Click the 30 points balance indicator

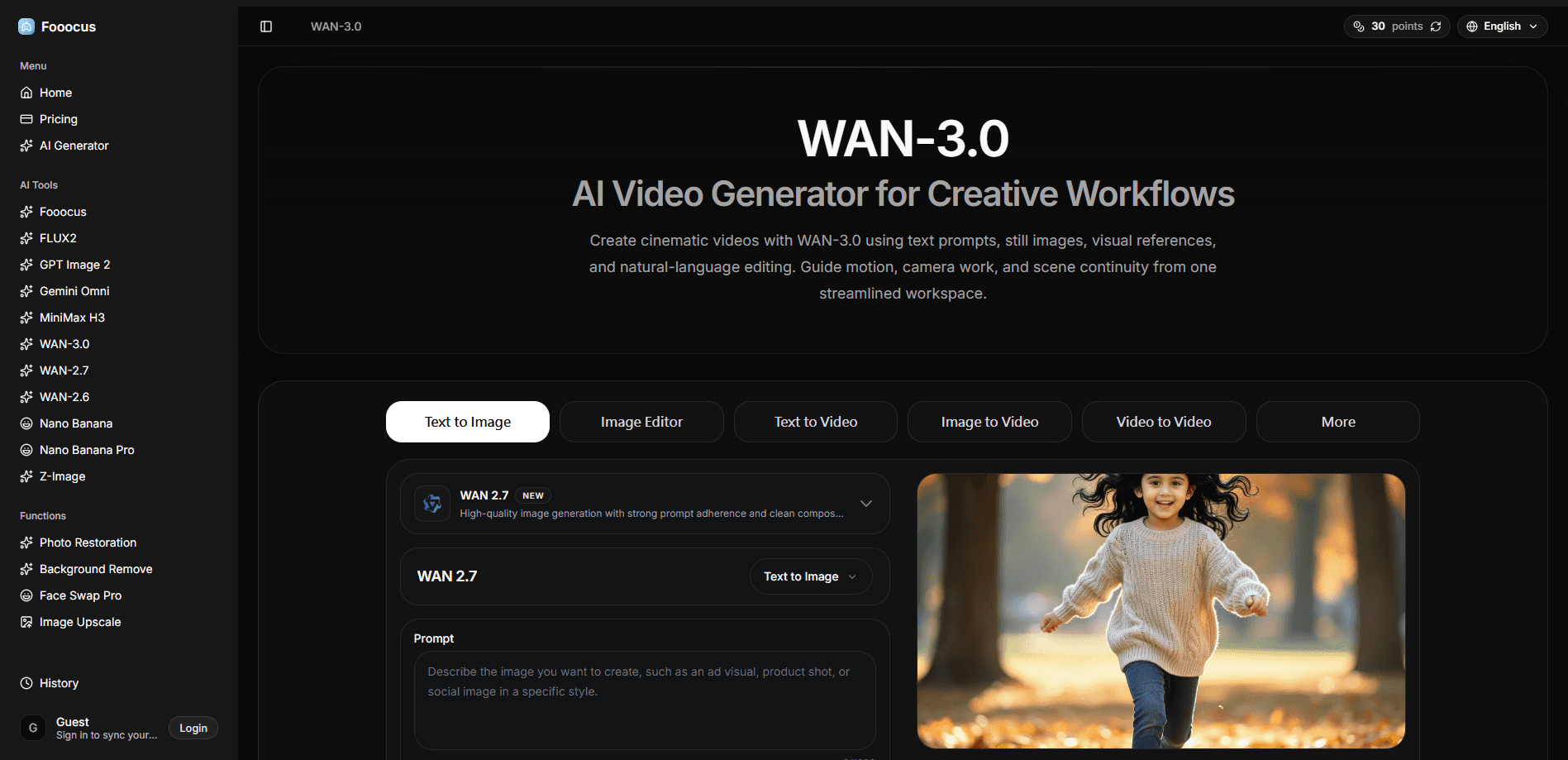(x=1397, y=26)
